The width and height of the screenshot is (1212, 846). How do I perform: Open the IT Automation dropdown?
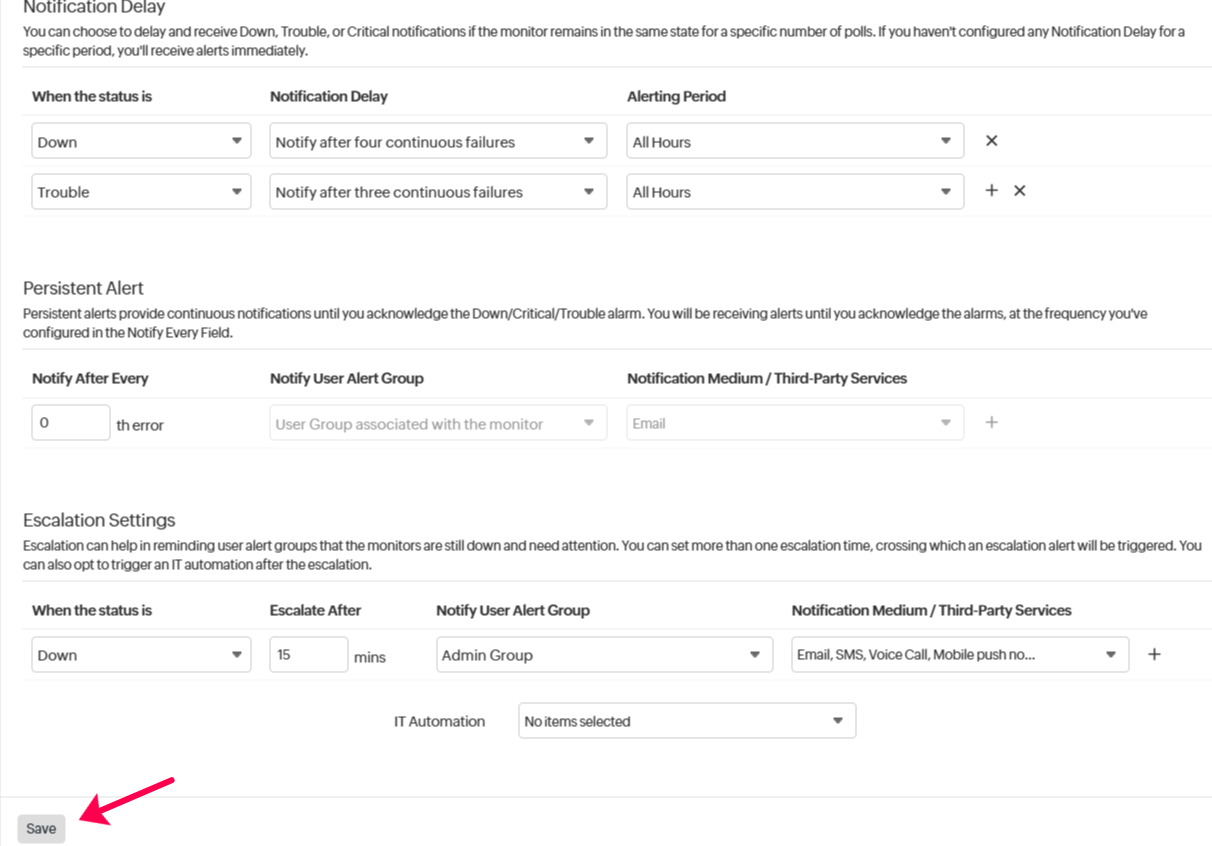click(687, 721)
